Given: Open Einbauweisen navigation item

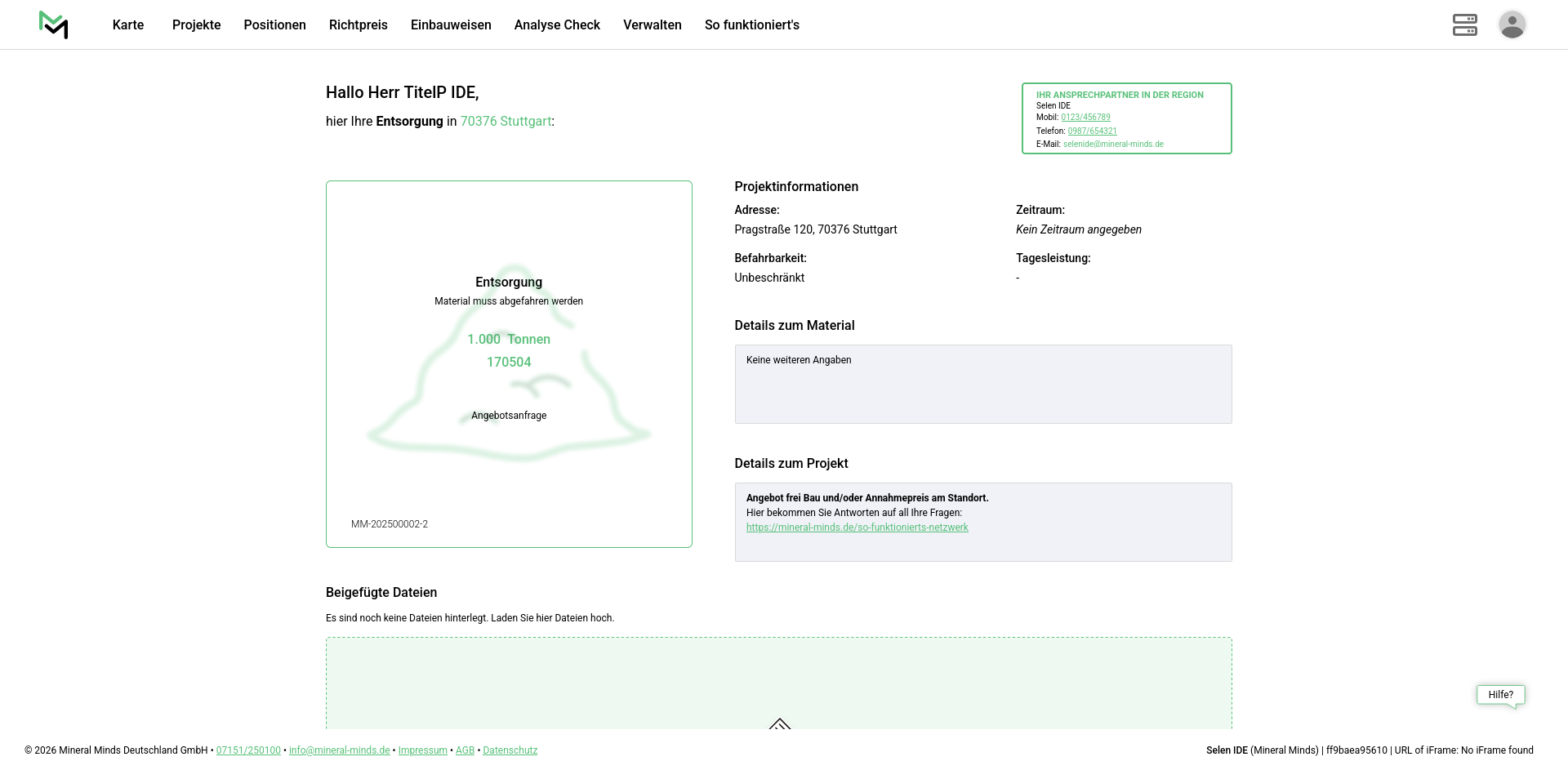Looking at the screenshot, I should coord(451,24).
